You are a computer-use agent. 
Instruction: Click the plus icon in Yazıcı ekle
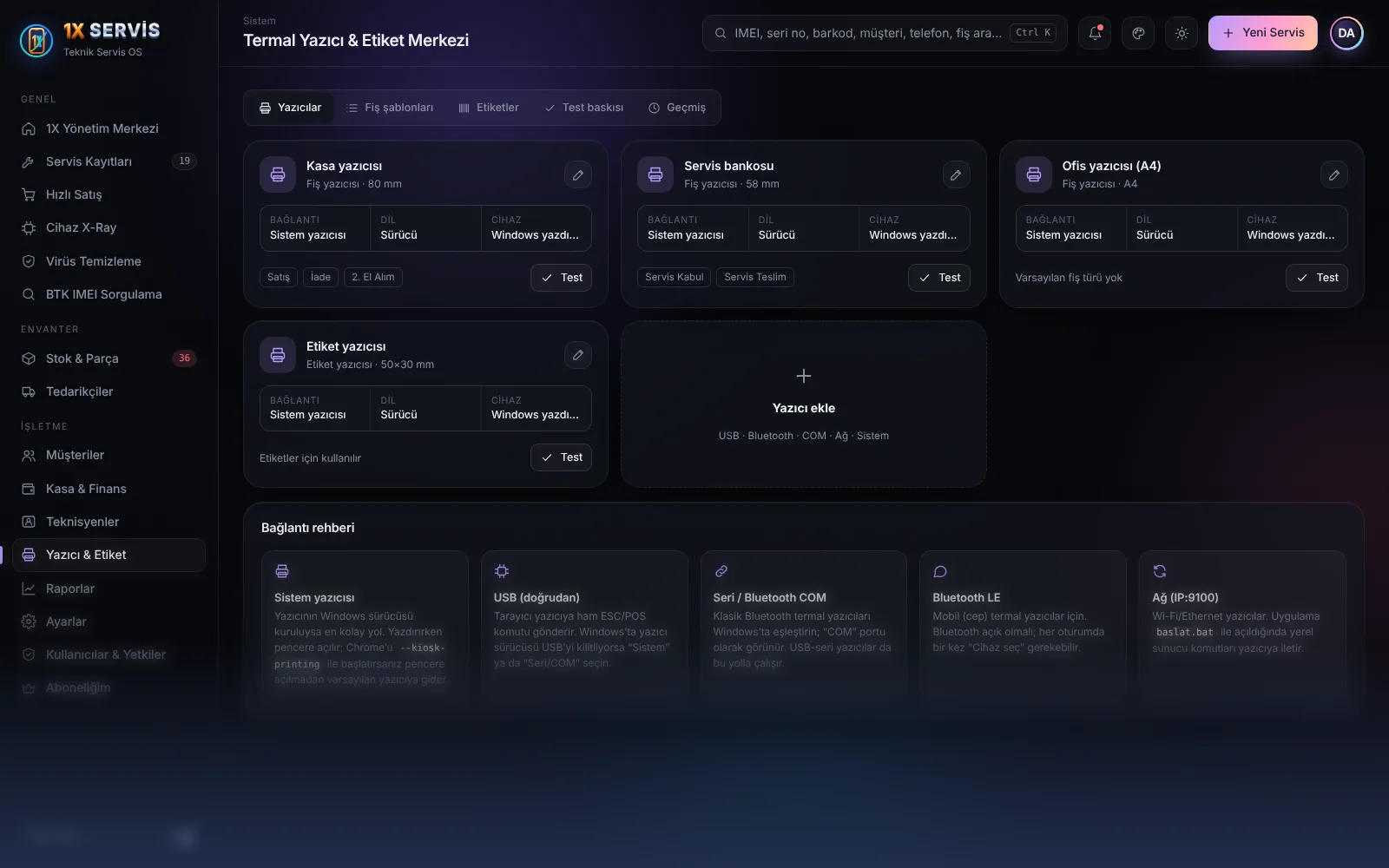coord(804,376)
